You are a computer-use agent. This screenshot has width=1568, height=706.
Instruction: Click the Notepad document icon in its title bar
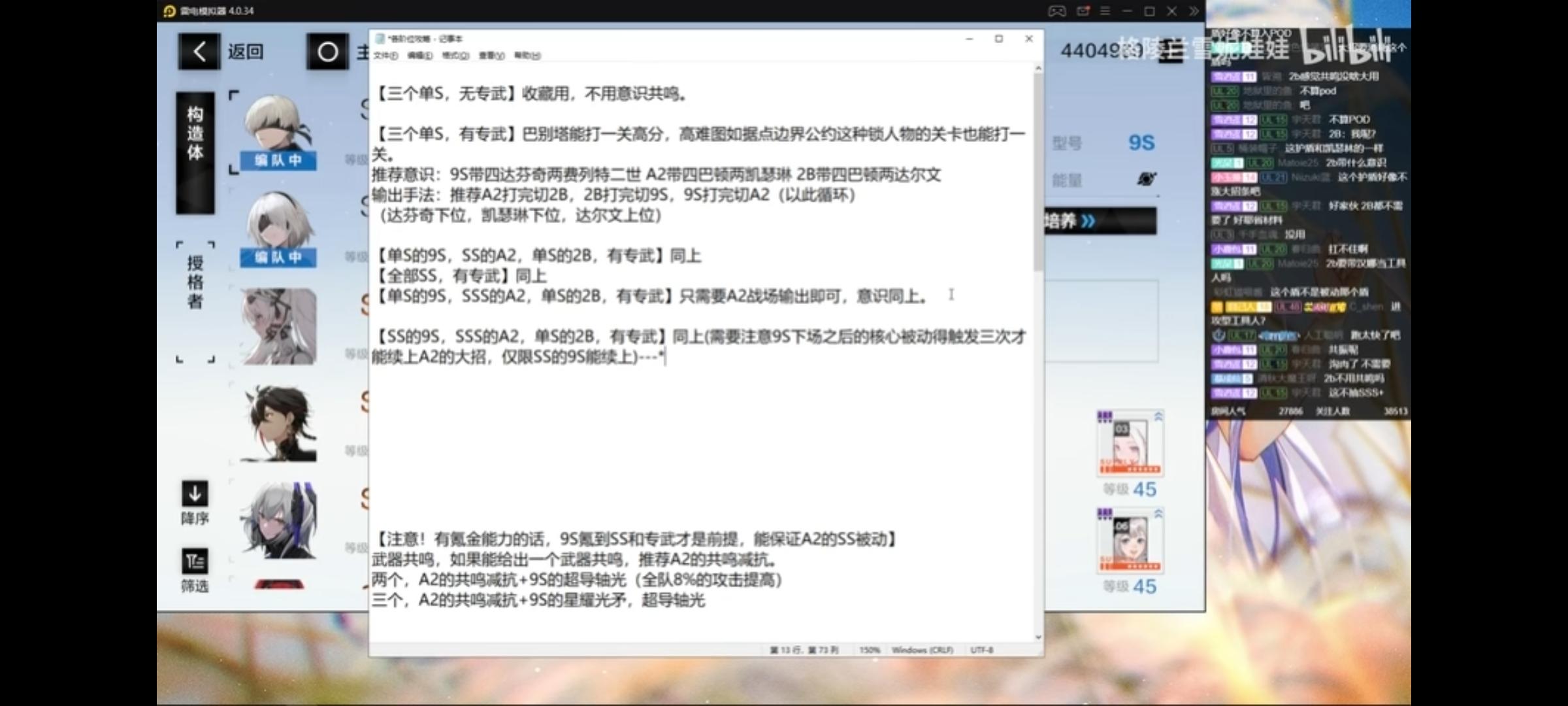point(380,39)
